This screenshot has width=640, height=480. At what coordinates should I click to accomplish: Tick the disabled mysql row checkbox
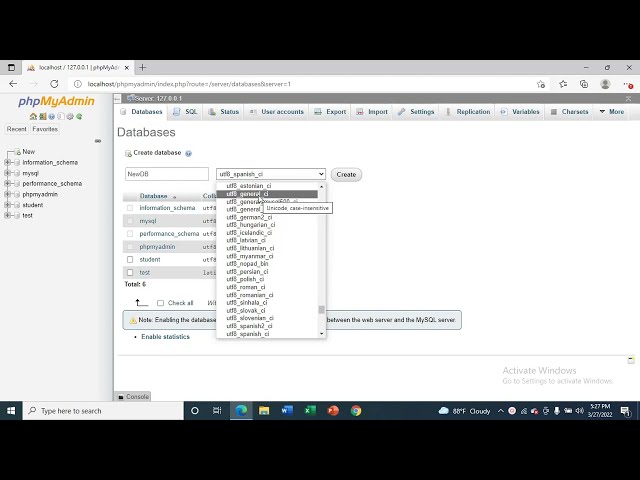(x=130, y=221)
